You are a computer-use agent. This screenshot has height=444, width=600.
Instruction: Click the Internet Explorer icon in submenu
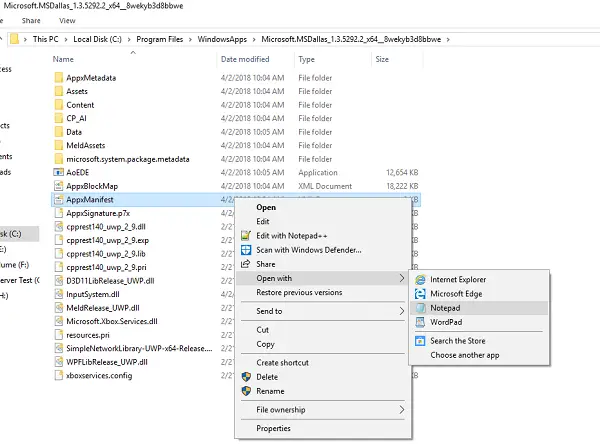420,279
